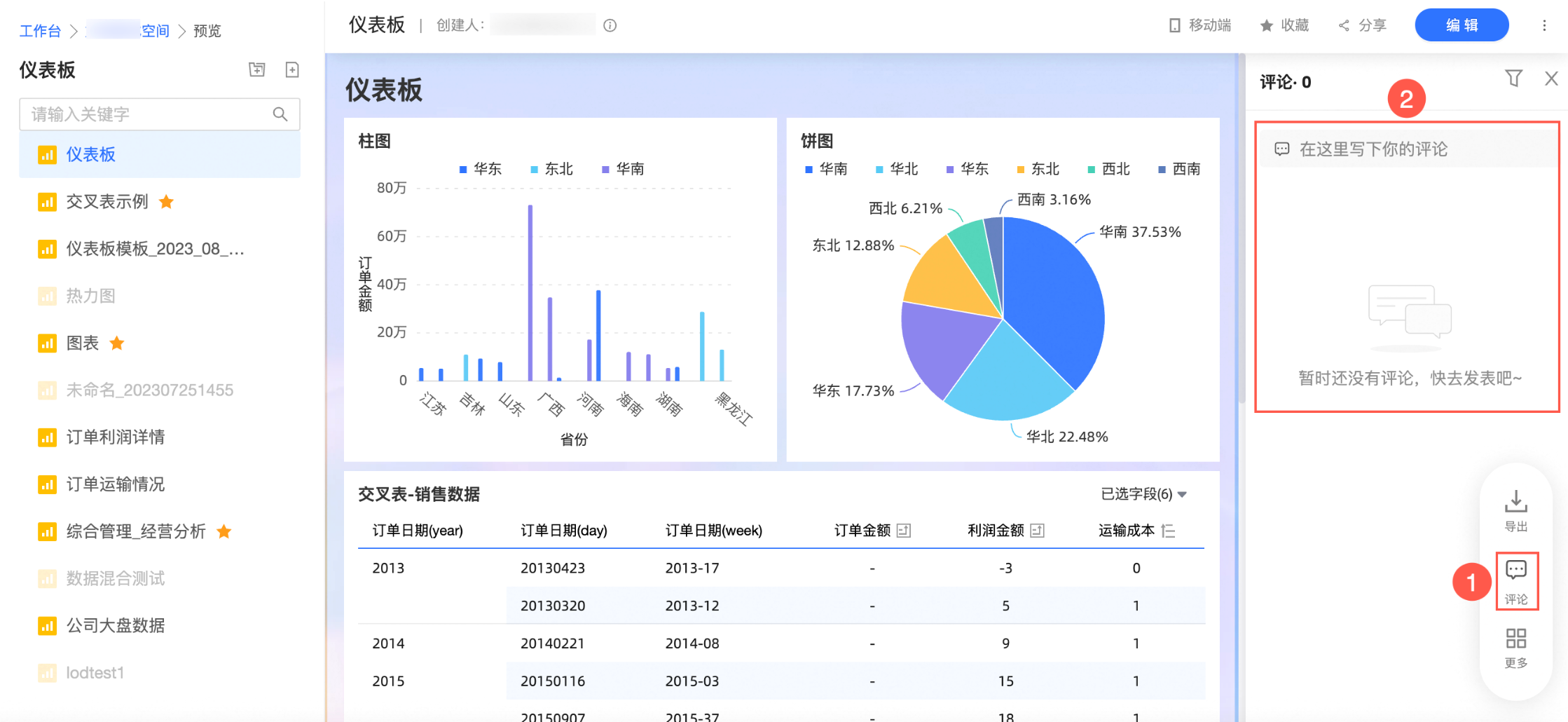Click the chart icon beside 订单利润详情
Viewport: 1568px width, 722px height.
pos(47,437)
